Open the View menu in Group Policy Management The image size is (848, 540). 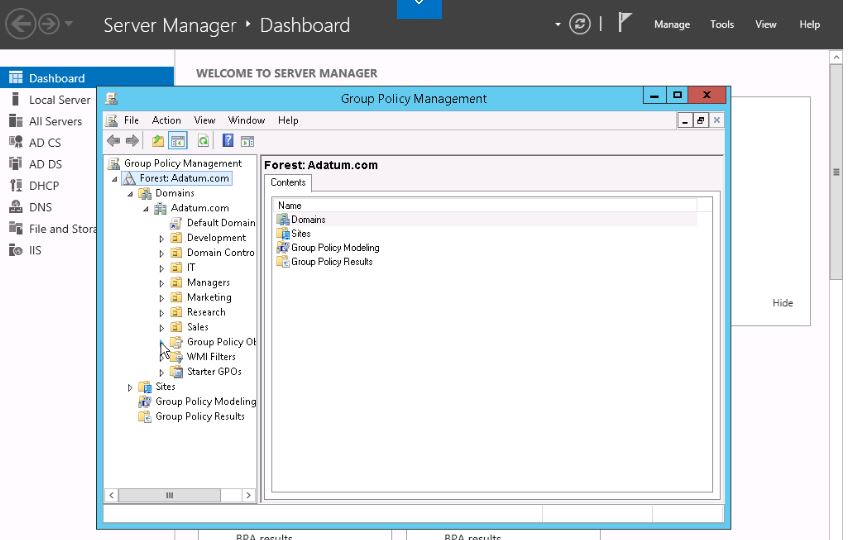coord(204,120)
